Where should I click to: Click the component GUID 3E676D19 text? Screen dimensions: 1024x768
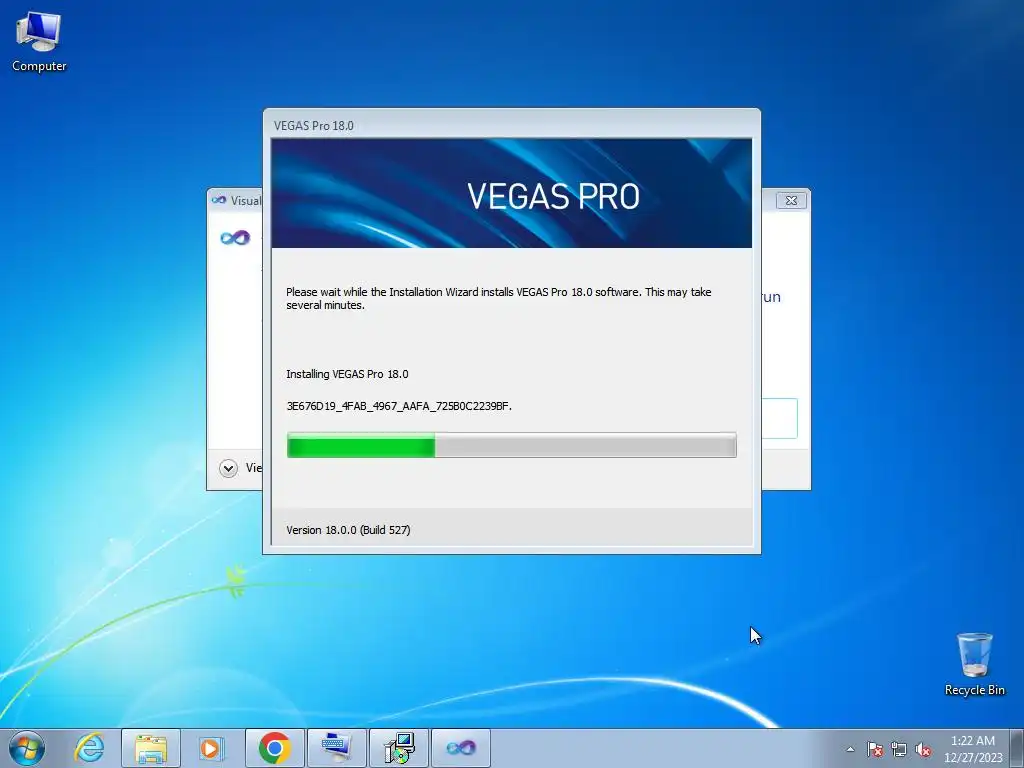pyautogui.click(x=399, y=406)
